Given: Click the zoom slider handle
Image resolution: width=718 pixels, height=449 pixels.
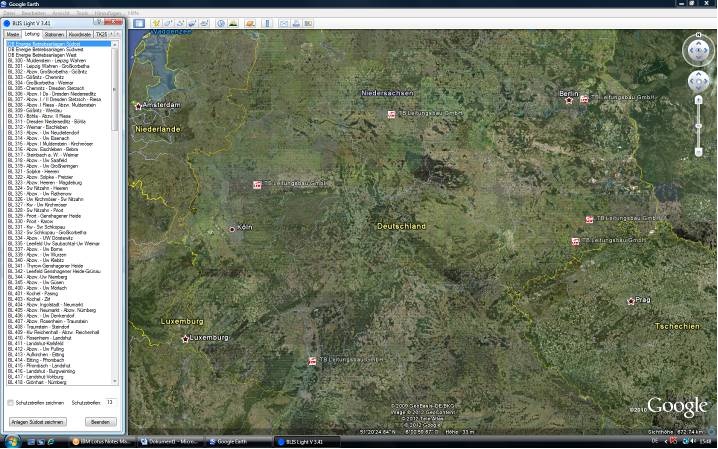Looking at the screenshot, I should click(x=698, y=125).
